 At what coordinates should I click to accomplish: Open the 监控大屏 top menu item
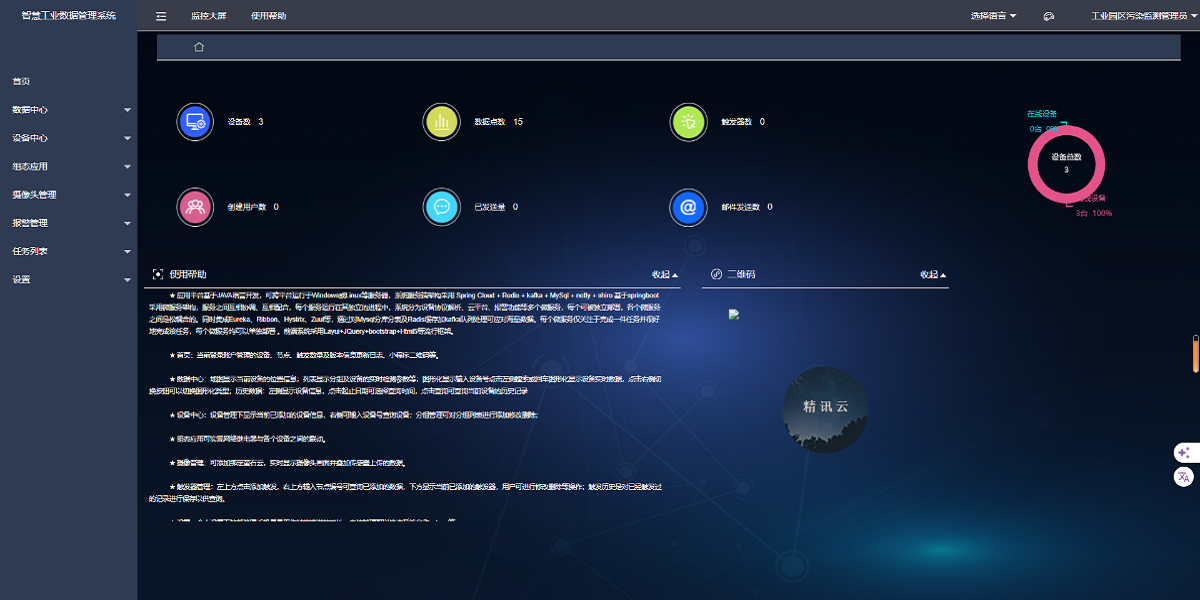(208, 16)
